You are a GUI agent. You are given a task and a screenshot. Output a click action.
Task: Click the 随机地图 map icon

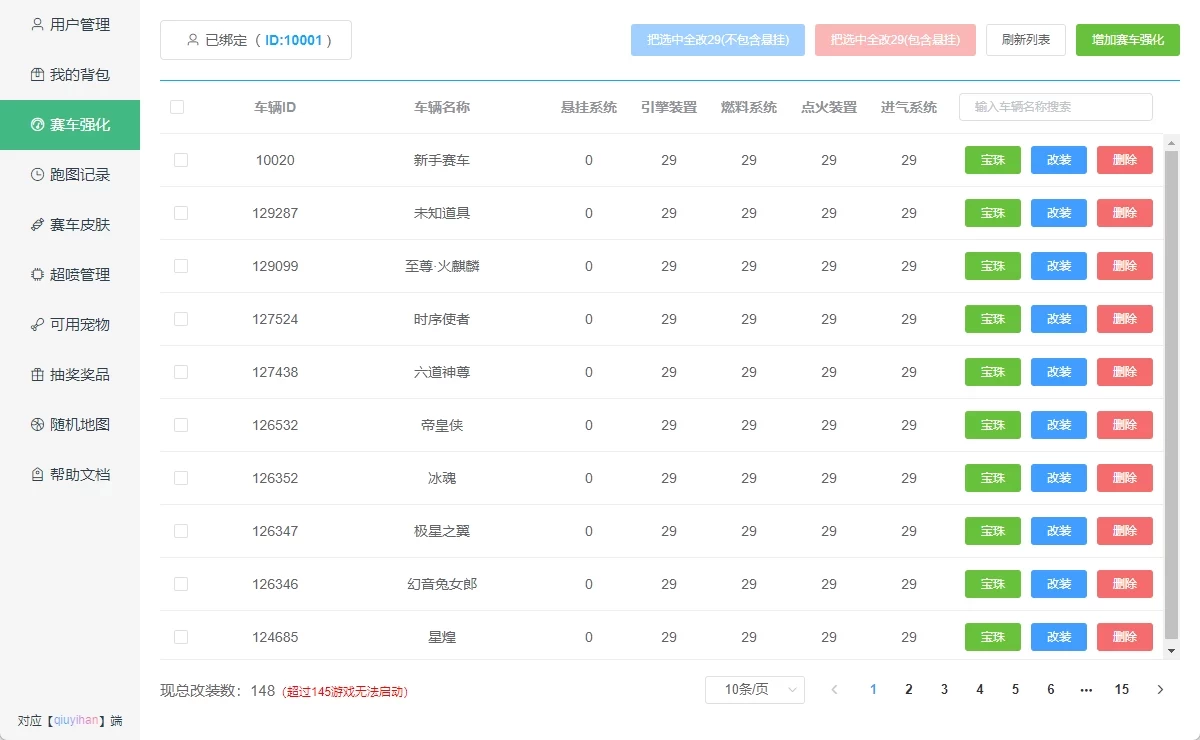(x=37, y=424)
